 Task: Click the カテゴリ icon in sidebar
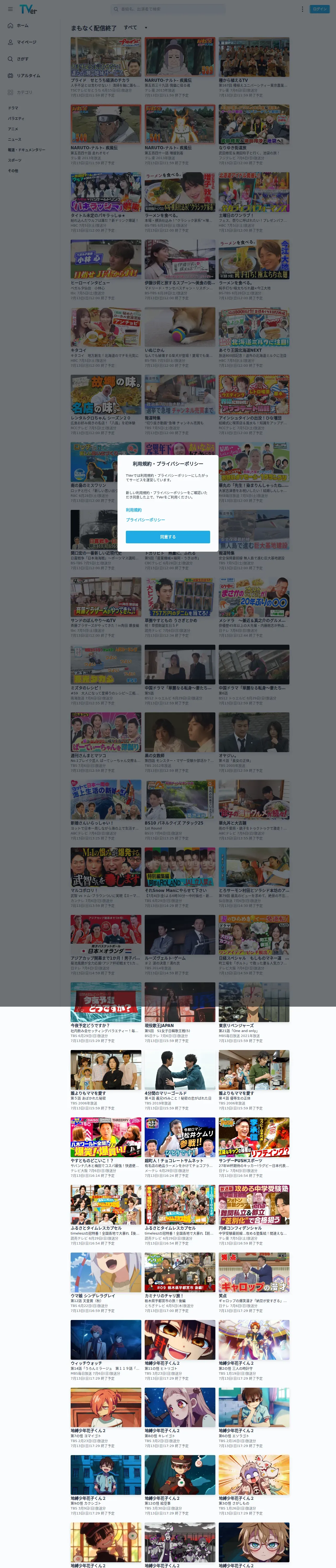[10, 93]
